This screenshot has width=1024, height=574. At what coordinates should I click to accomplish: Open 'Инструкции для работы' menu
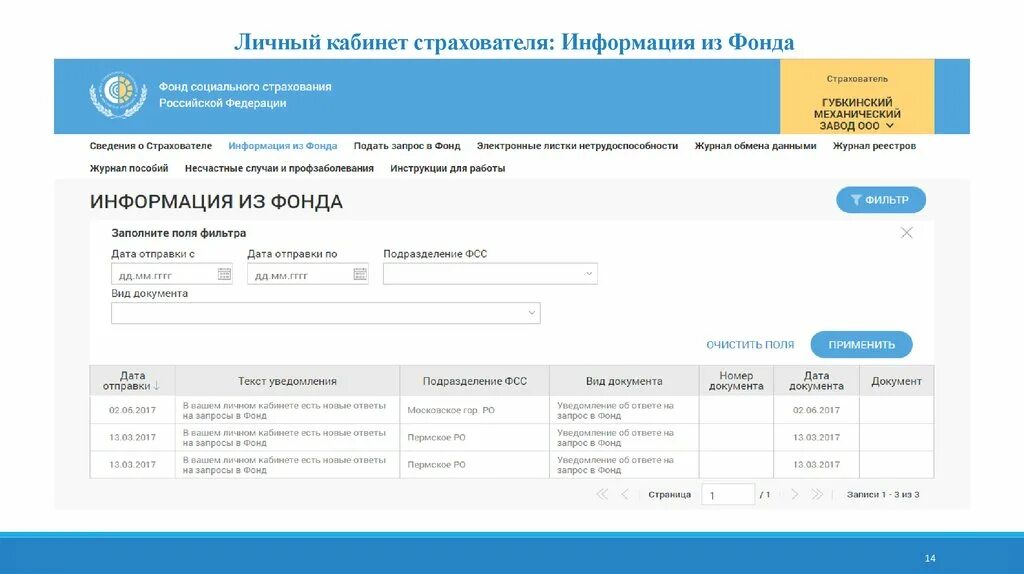(448, 168)
